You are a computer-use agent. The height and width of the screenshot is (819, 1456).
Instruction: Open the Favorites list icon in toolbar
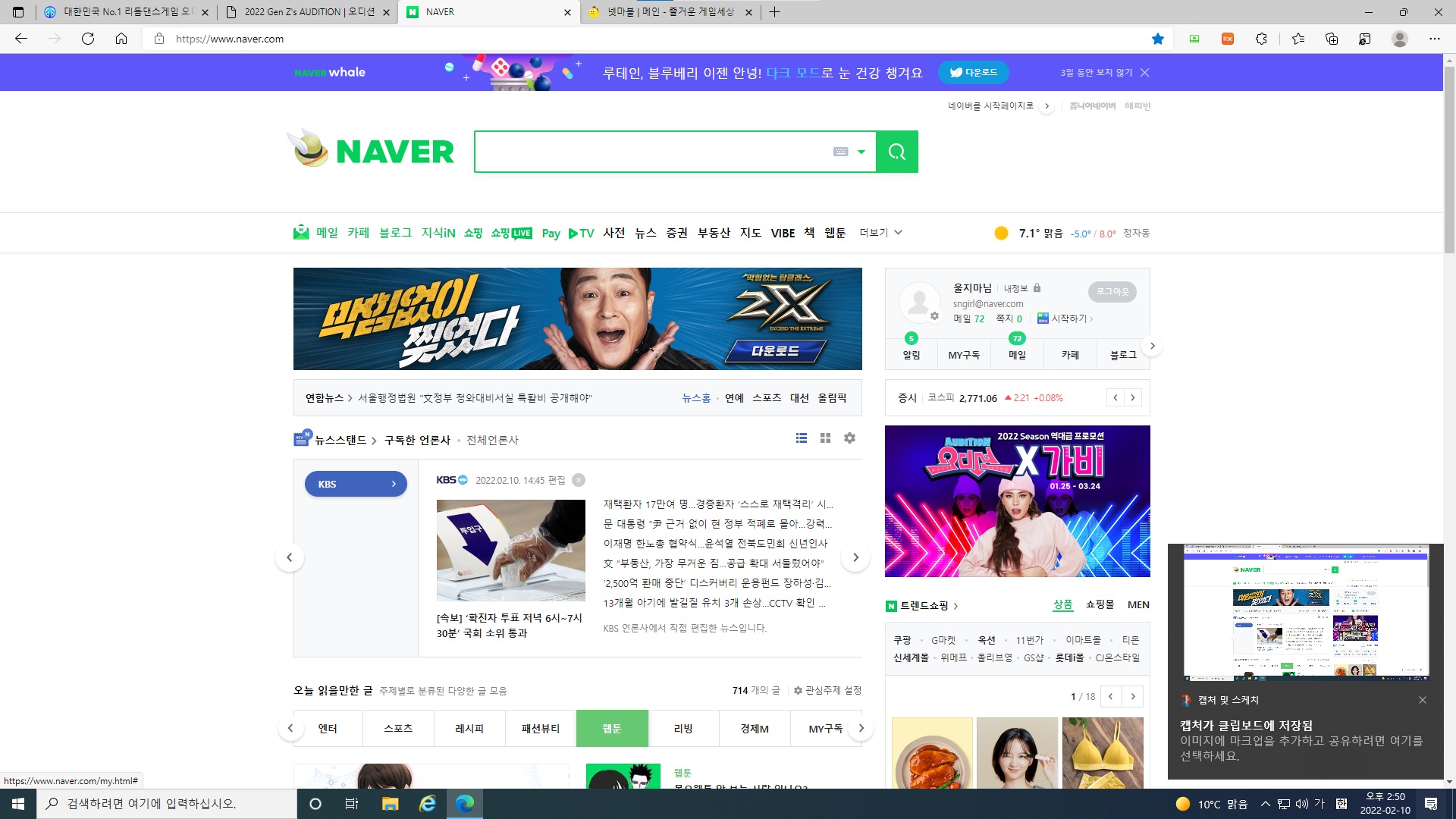tap(1298, 39)
